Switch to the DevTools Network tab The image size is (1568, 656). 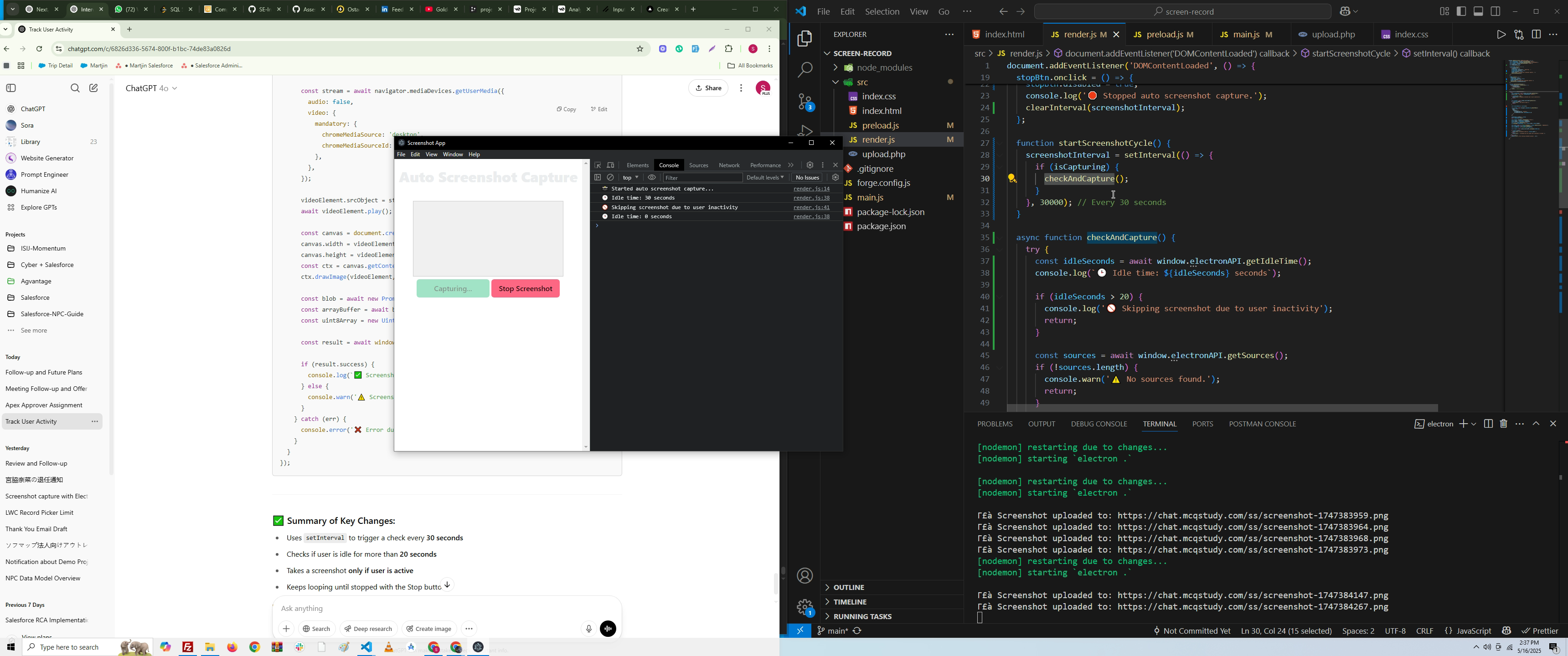point(728,165)
